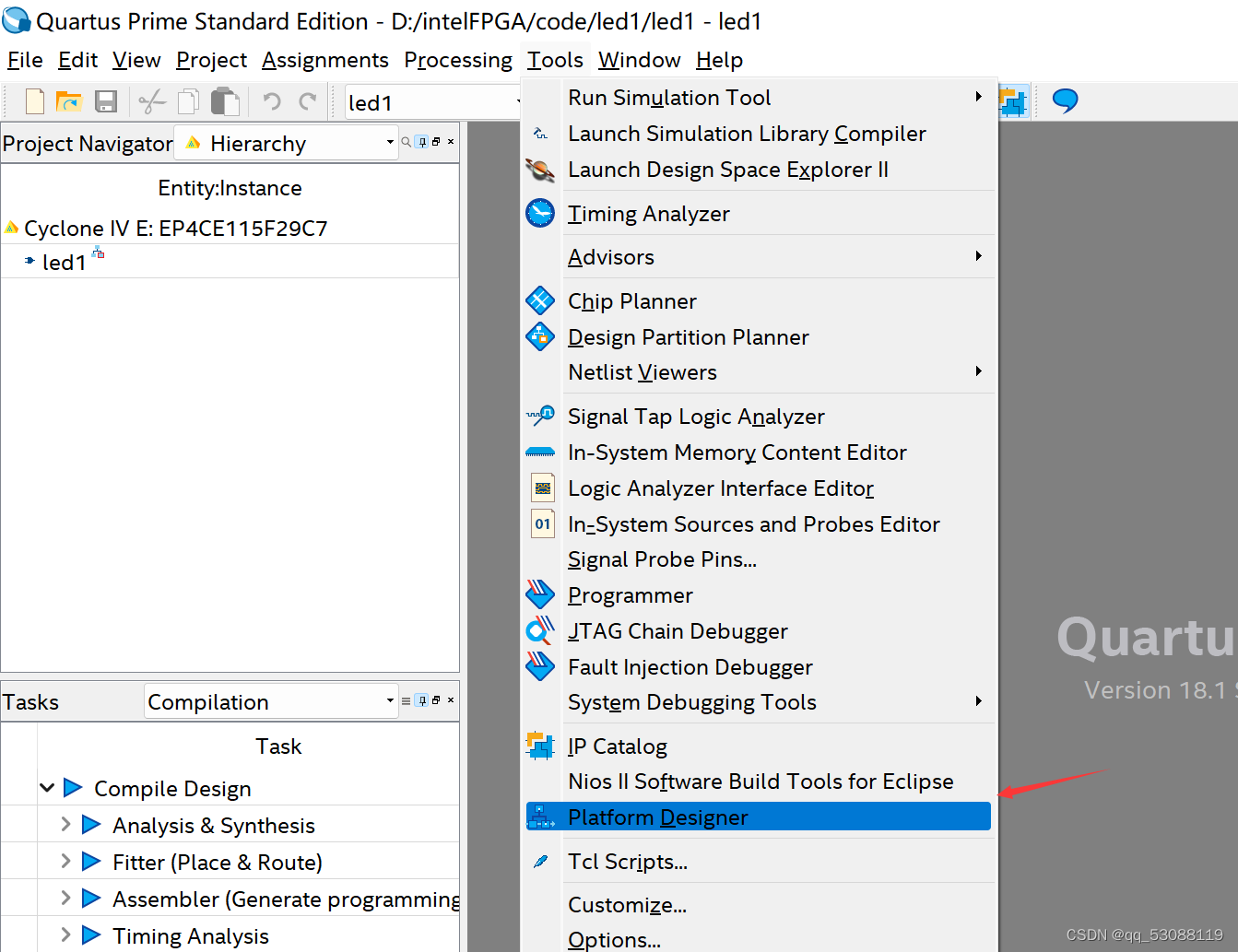Click In-System Sources and Probes Editor
This screenshot has height=952, width=1238.
click(758, 524)
